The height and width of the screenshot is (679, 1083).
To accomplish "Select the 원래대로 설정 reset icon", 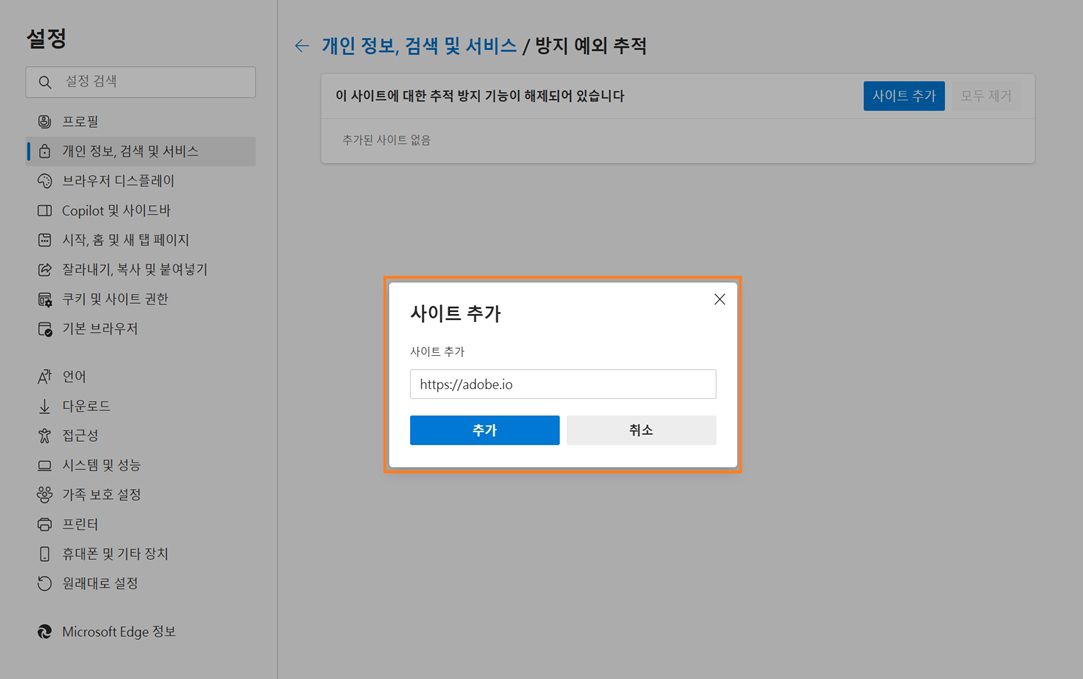I will click(x=43, y=584).
